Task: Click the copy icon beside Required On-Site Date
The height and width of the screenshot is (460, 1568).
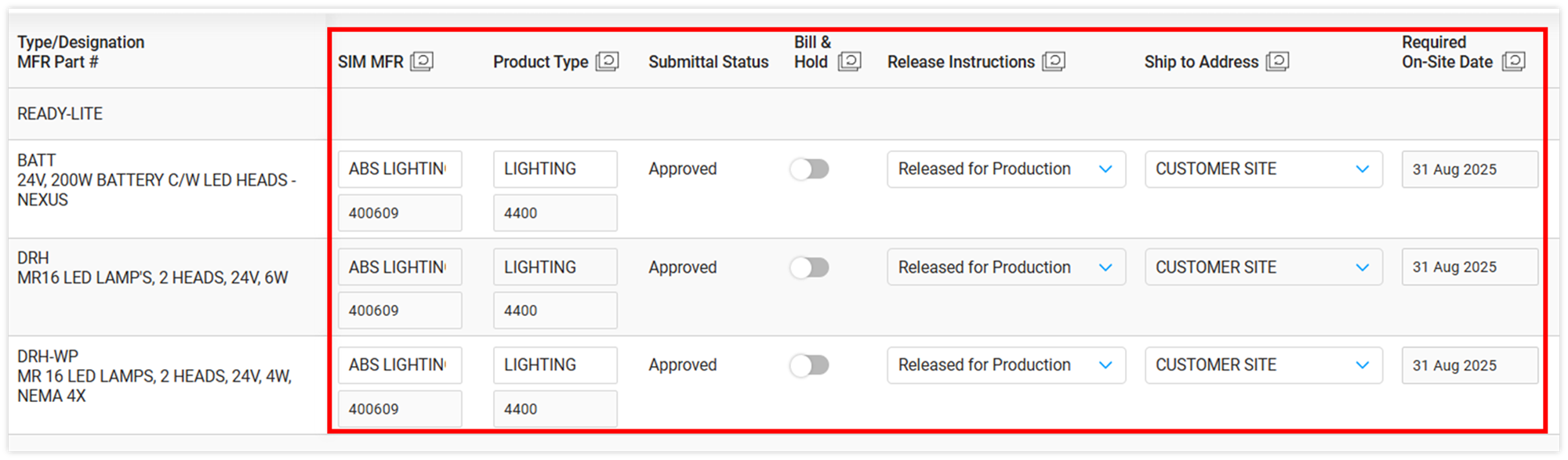Action: (x=1513, y=61)
